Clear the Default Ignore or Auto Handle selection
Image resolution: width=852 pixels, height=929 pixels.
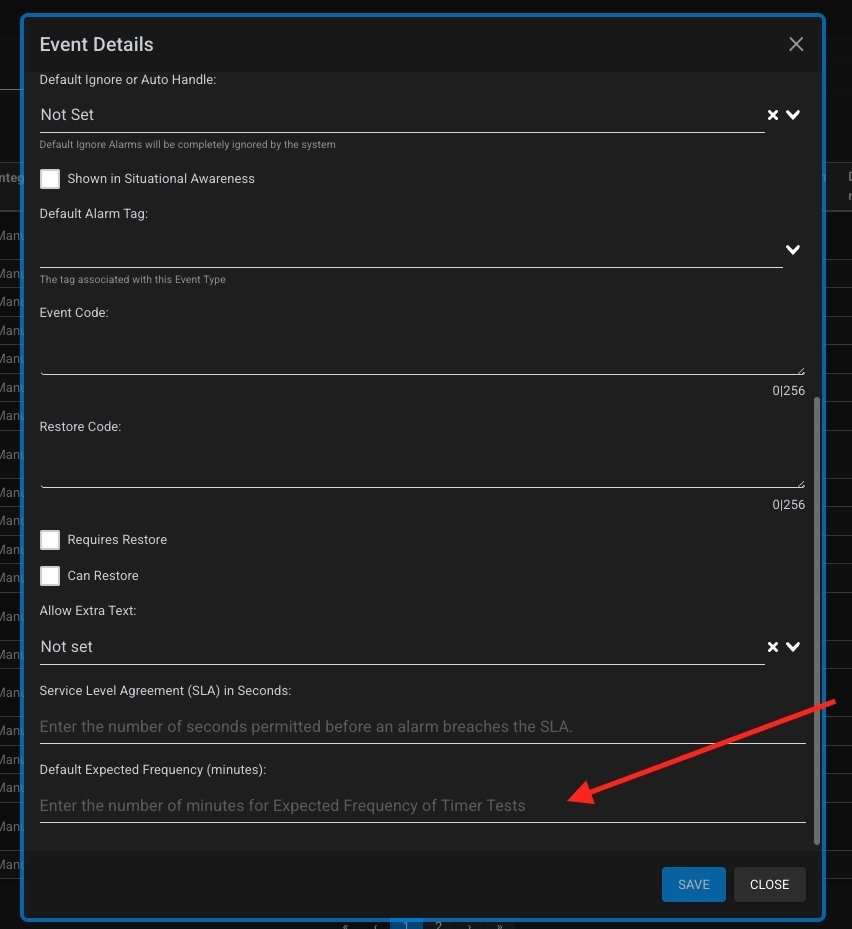(x=772, y=114)
